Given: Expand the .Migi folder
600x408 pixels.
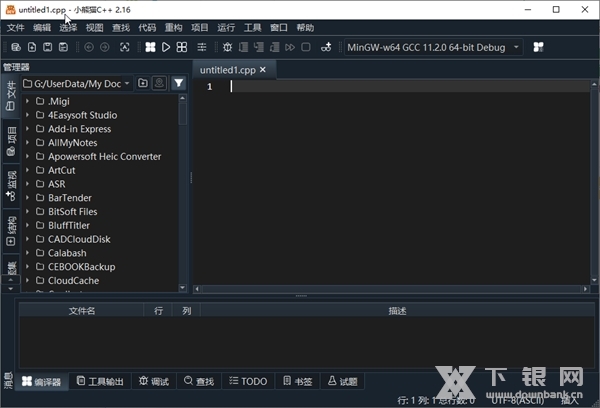Looking at the screenshot, I should point(27,101).
